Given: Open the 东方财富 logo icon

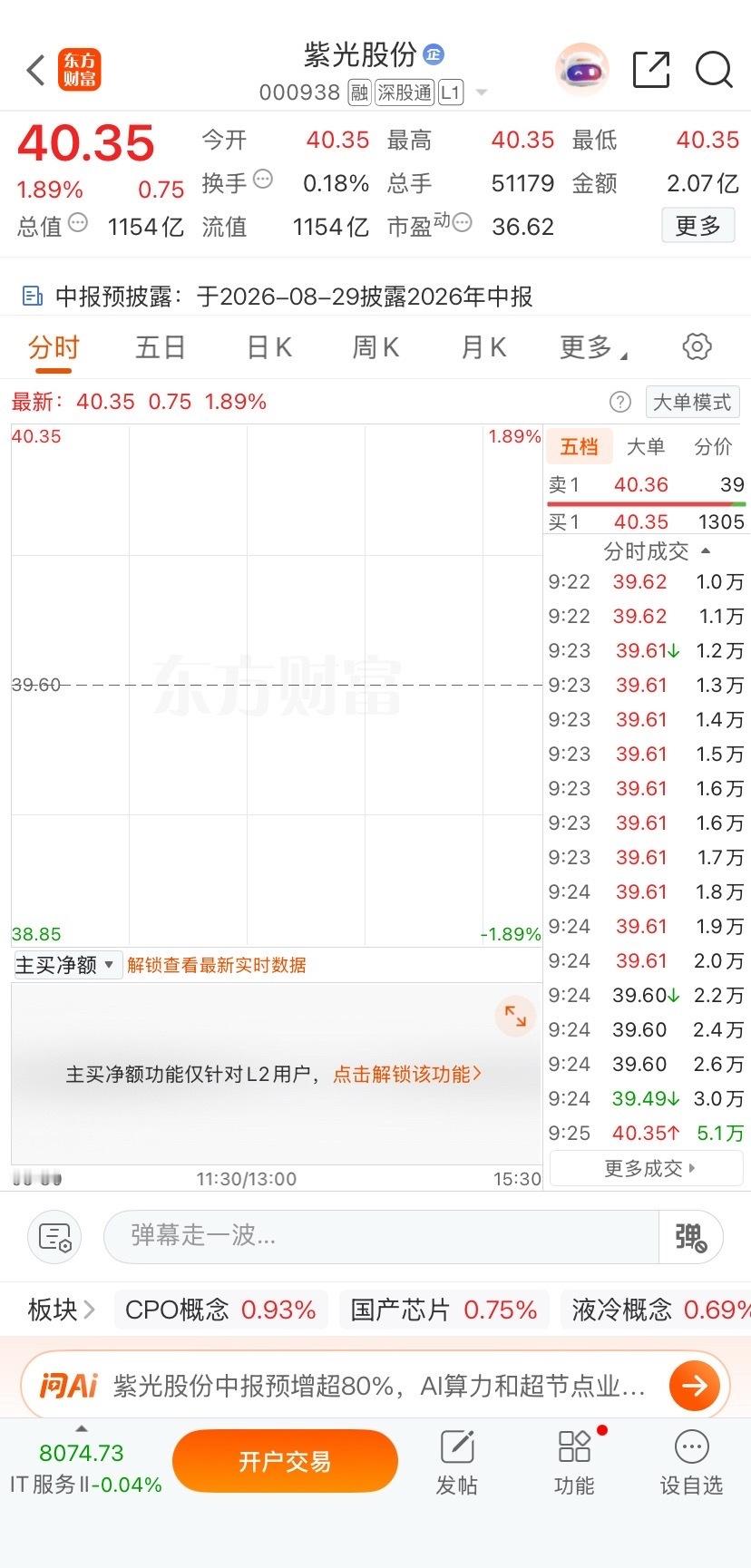Looking at the screenshot, I should click(x=80, y=70).
